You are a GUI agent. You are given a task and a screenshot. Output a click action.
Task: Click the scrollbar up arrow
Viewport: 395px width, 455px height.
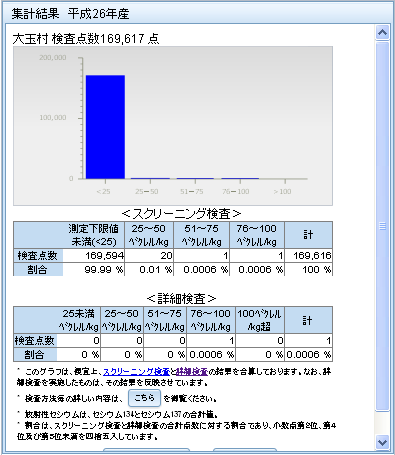click(382, 33)
